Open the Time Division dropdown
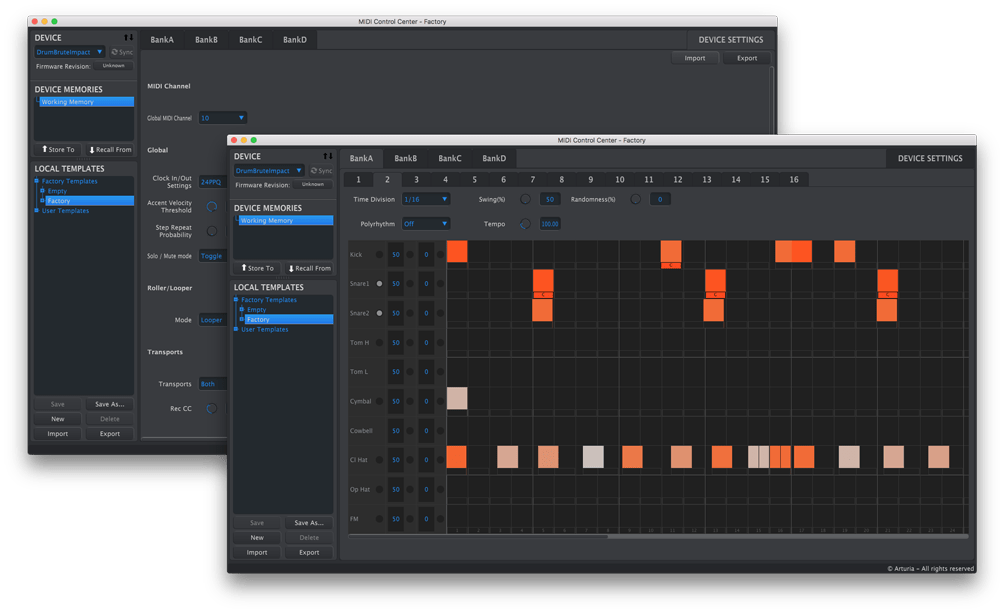The width and height of the screenshot is (1000, 609). pyautogui.click(x=425, y=200)
